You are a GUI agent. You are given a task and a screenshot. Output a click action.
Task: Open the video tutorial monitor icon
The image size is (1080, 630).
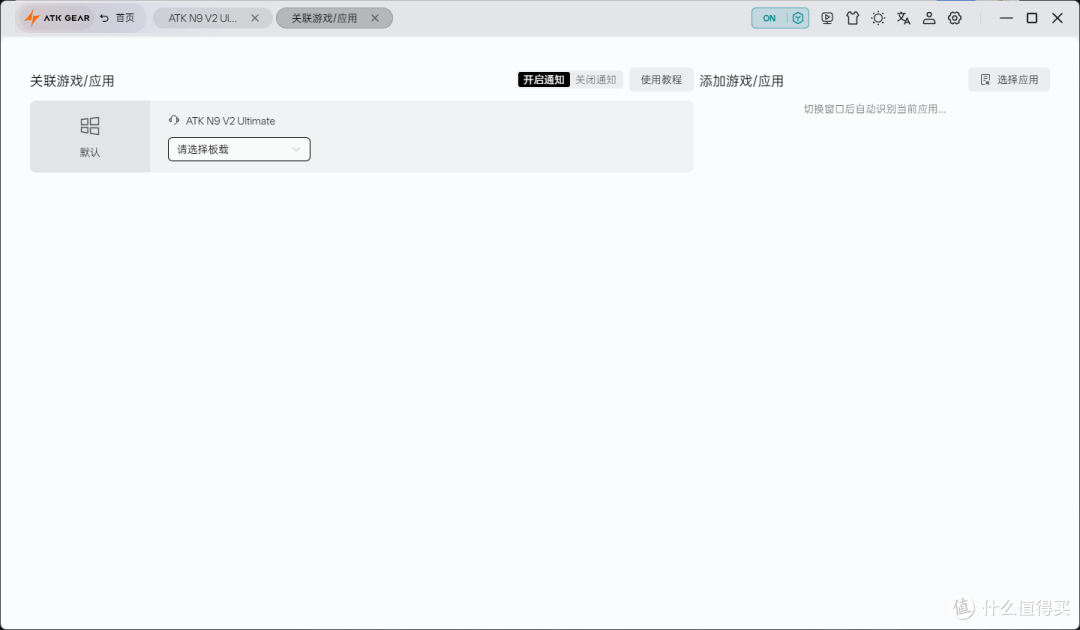827,19
